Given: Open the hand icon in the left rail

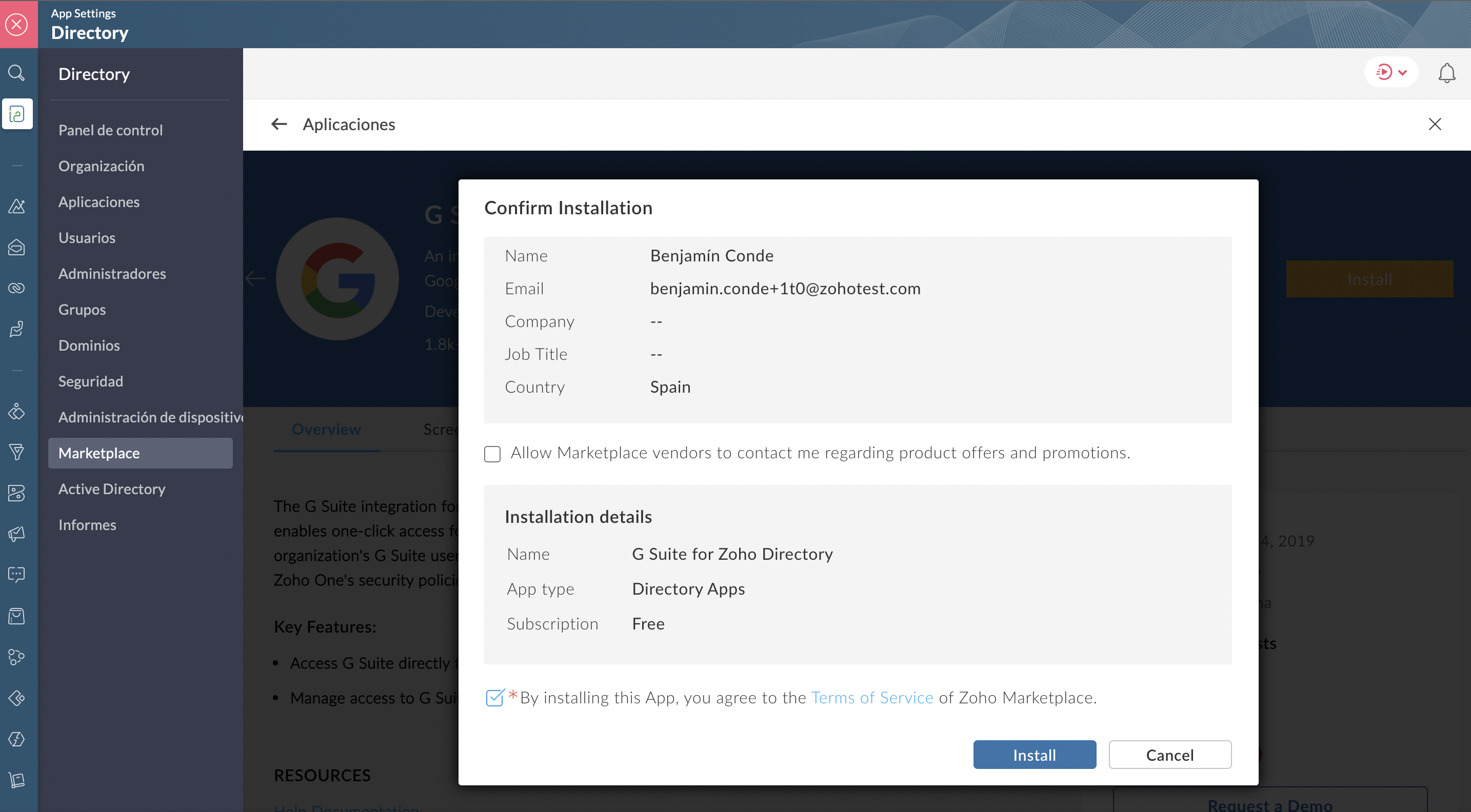Looking at the screenshot, I should point(16,329).
